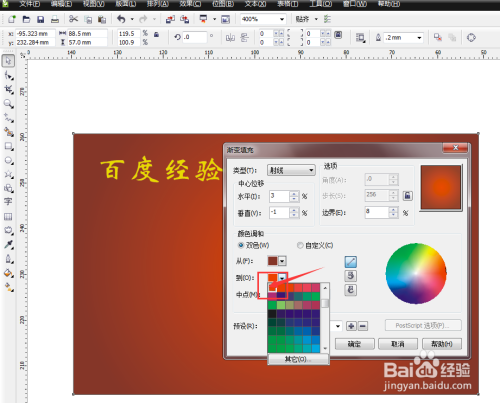Open the 位图 Bitmaps menu
500x403 pixels.
point(223,4)
